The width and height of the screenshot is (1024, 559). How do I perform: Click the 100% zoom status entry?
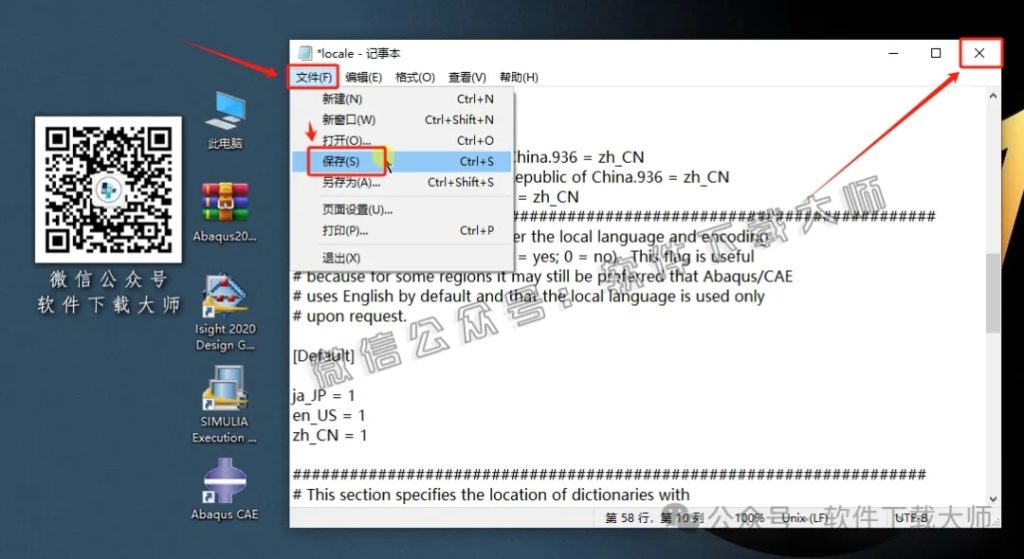pyautogui.click(x=750, y=519)
